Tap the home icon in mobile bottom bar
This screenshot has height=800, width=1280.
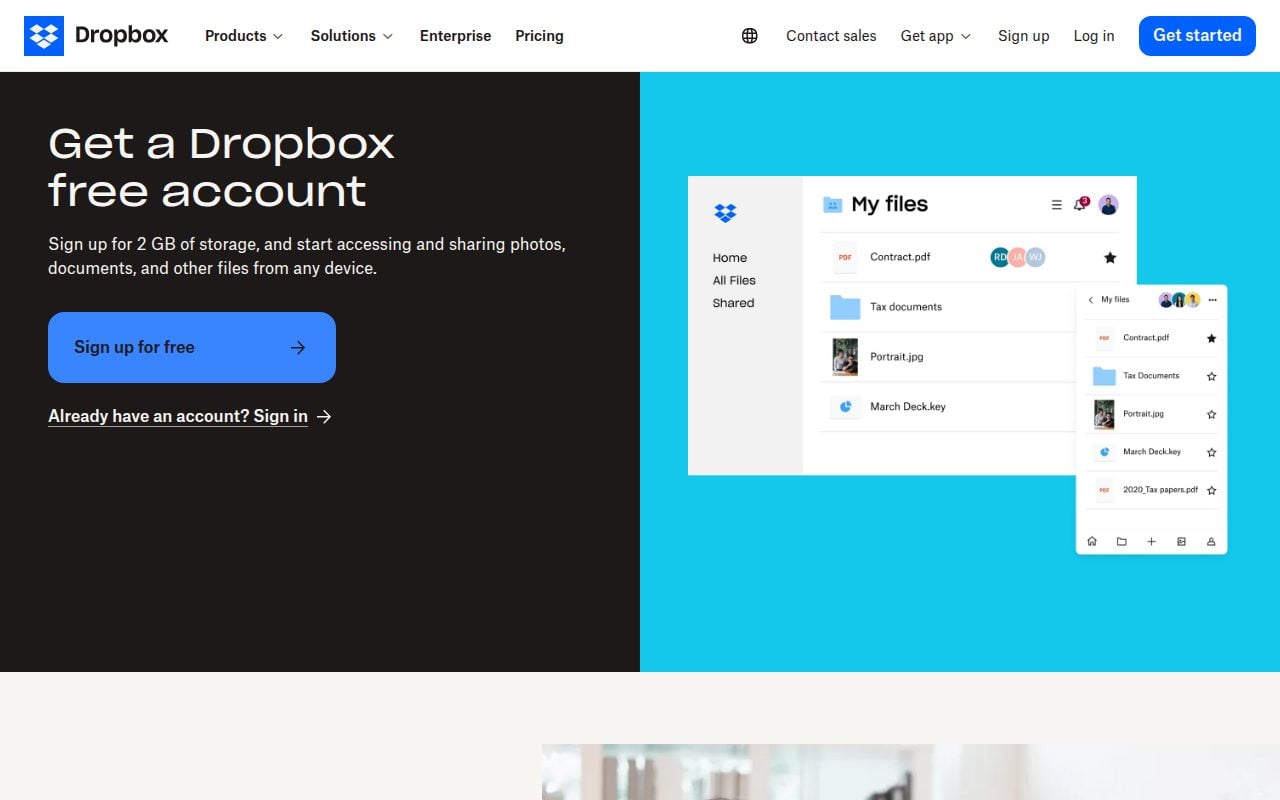1092,541
